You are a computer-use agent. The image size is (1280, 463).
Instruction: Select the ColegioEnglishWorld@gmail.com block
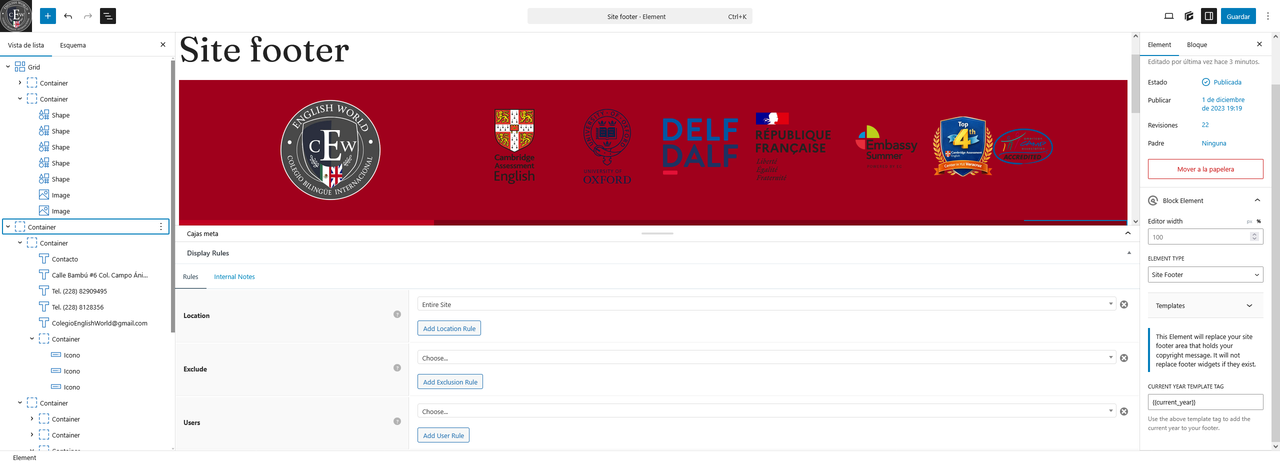pos(99,323)
